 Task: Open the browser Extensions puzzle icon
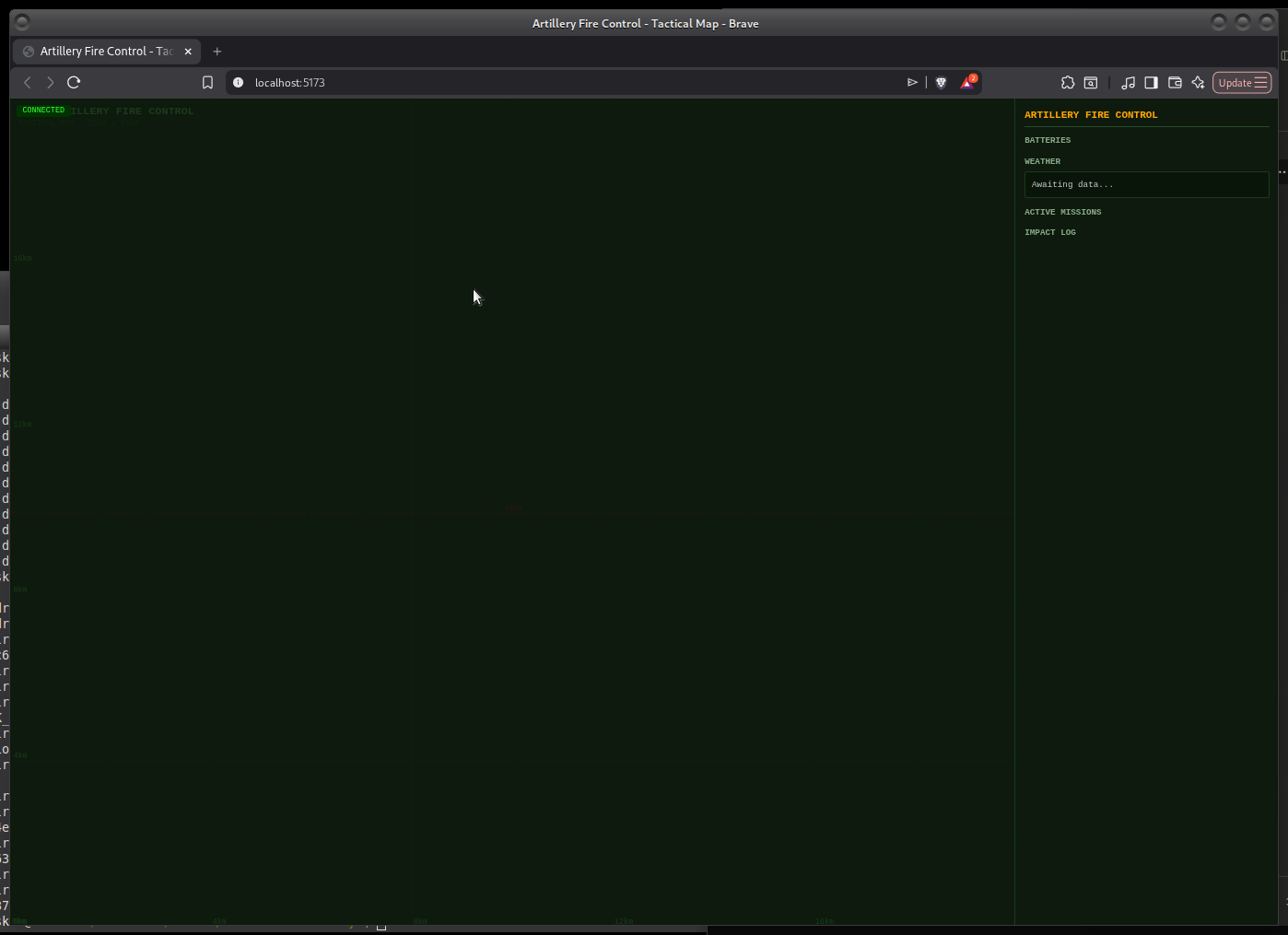1068,83
